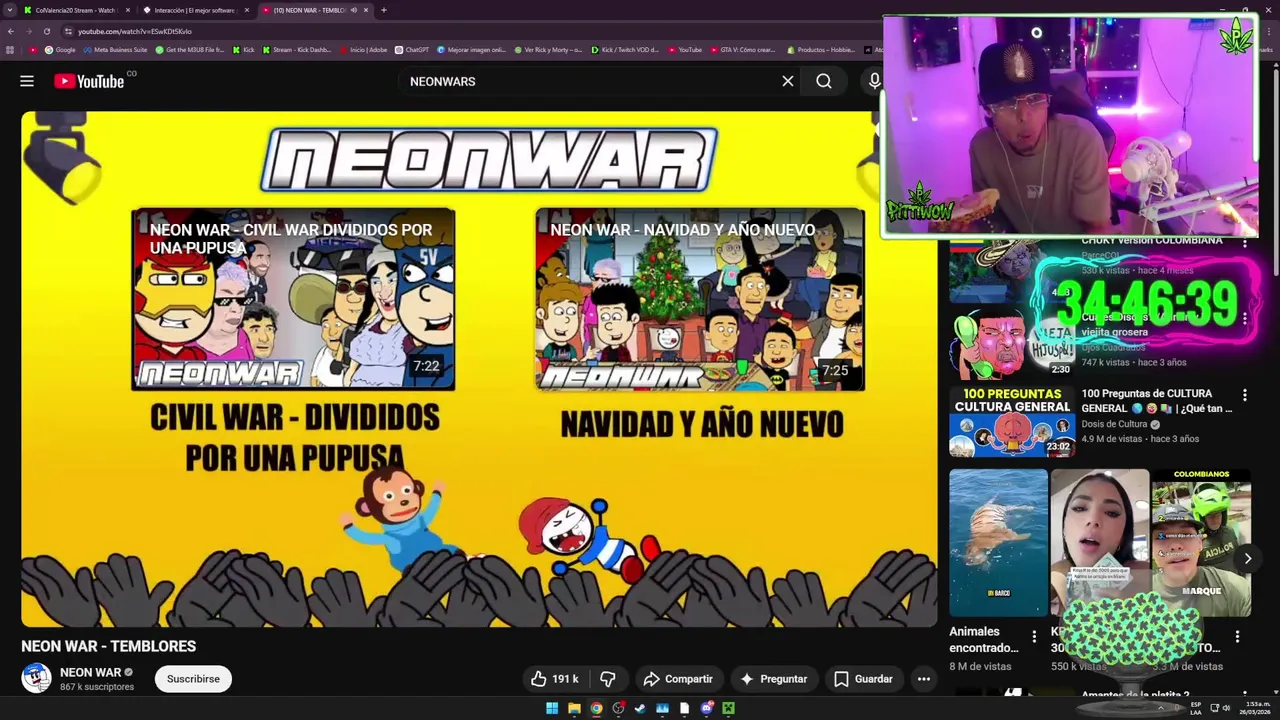1280x720 pixels.
Task: Open Discord from the taskbar
Action: click(x=706, y=708)
